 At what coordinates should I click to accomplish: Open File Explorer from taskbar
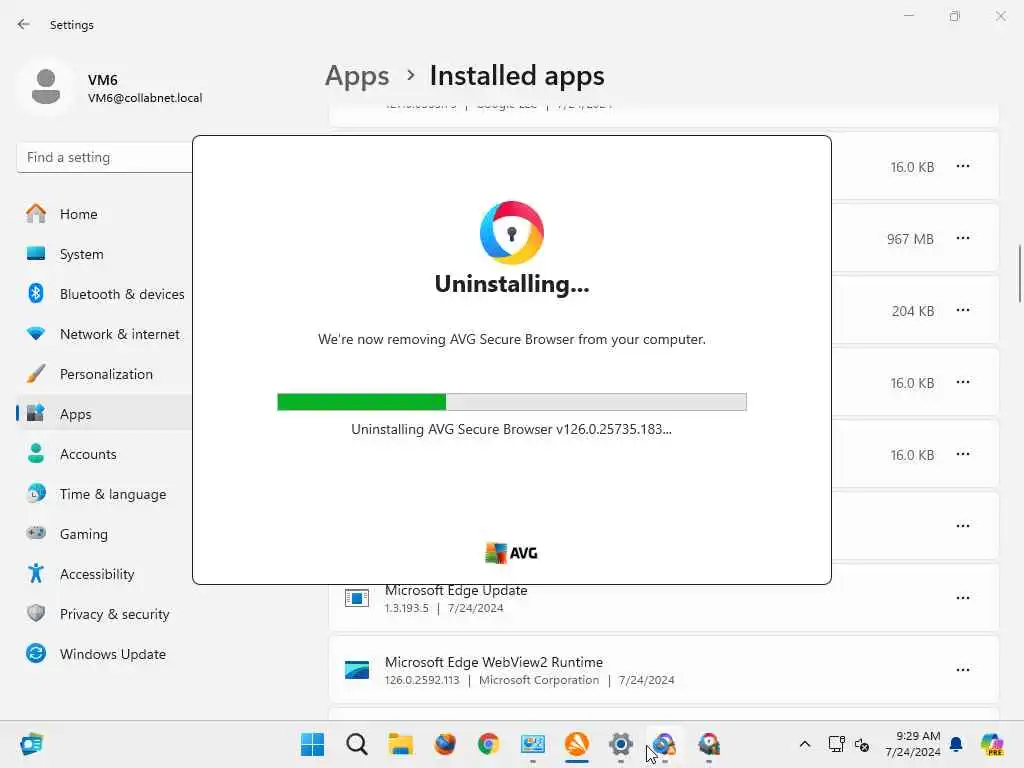(x=400, y=744)
